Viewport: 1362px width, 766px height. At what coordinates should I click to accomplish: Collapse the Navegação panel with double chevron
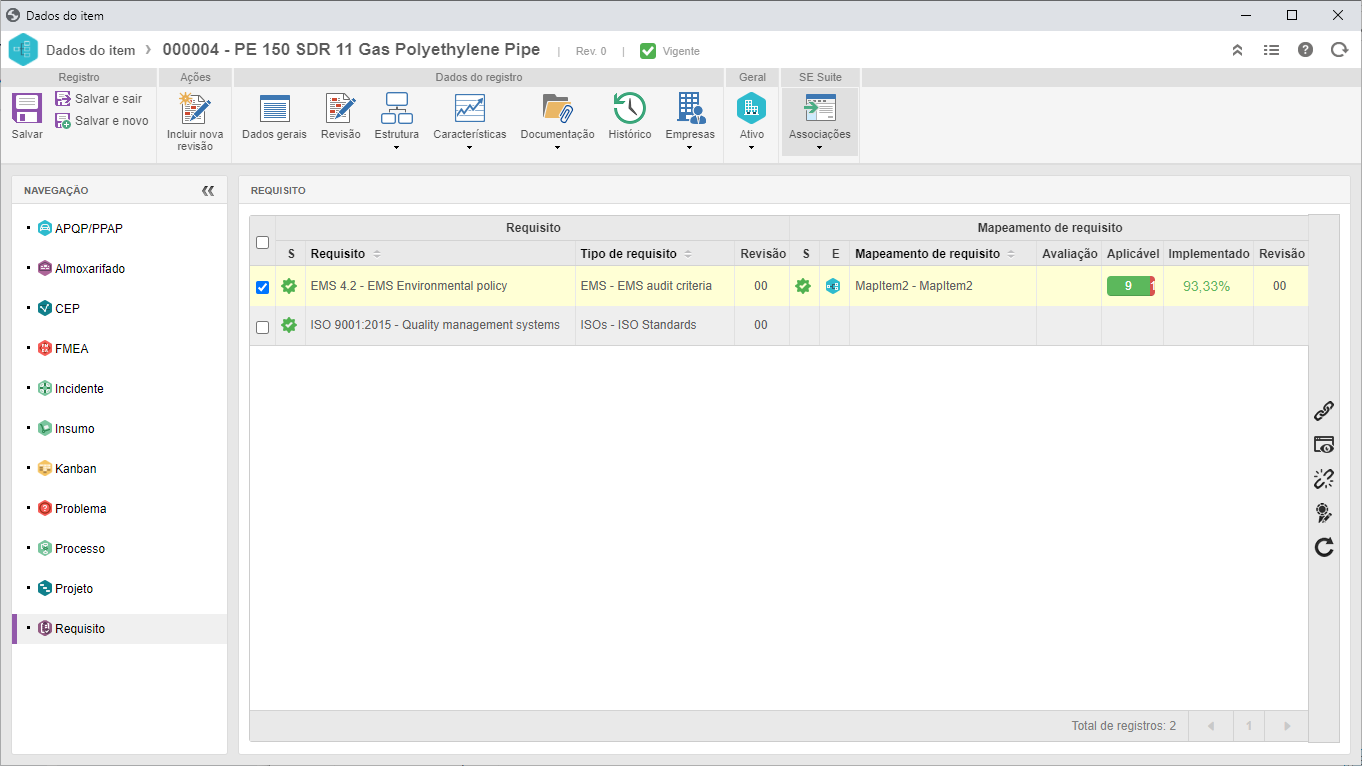208,190
